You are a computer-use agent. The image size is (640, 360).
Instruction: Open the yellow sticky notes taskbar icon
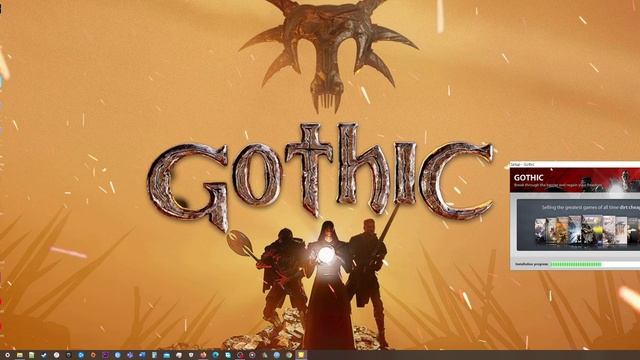click(301, 355)
